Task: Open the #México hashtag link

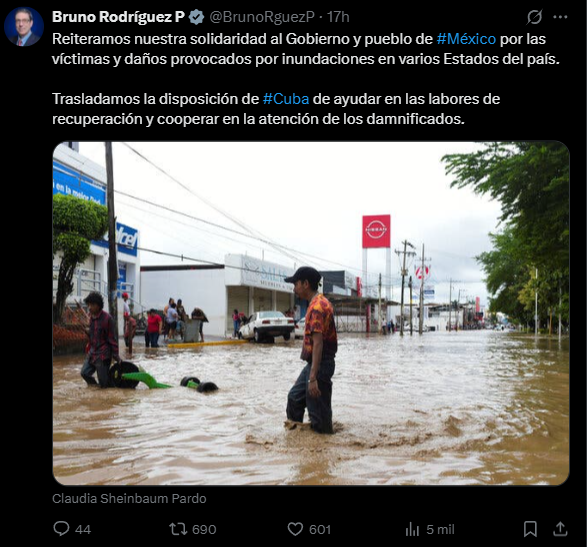Action: (466, 39)
